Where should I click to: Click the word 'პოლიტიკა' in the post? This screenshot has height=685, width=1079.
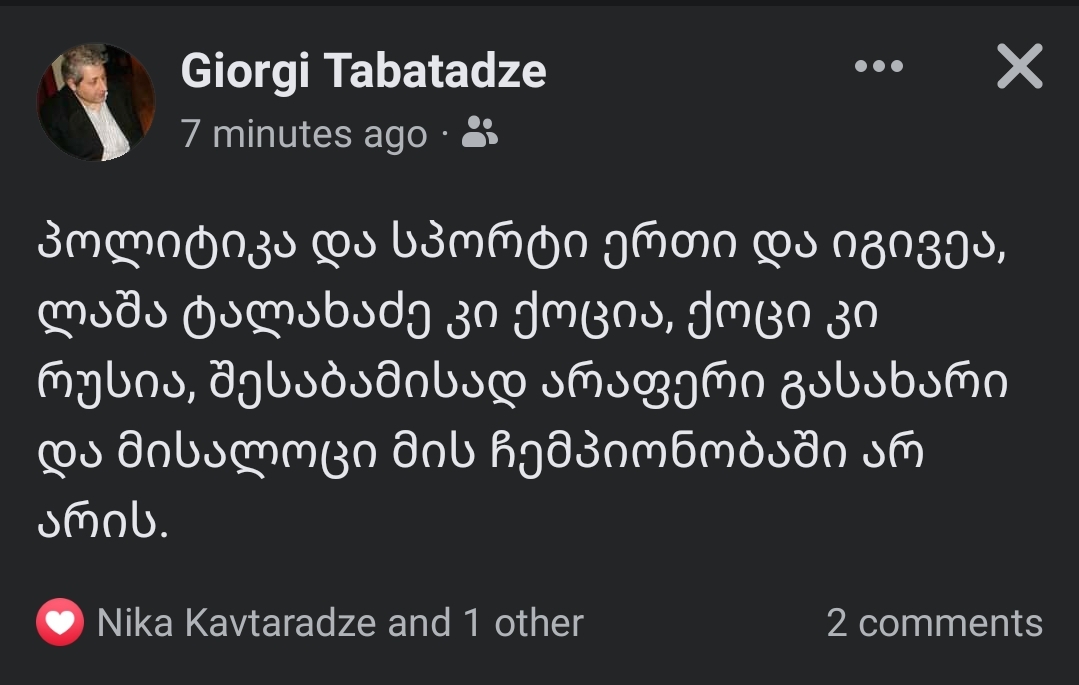(x=167, y=244)
